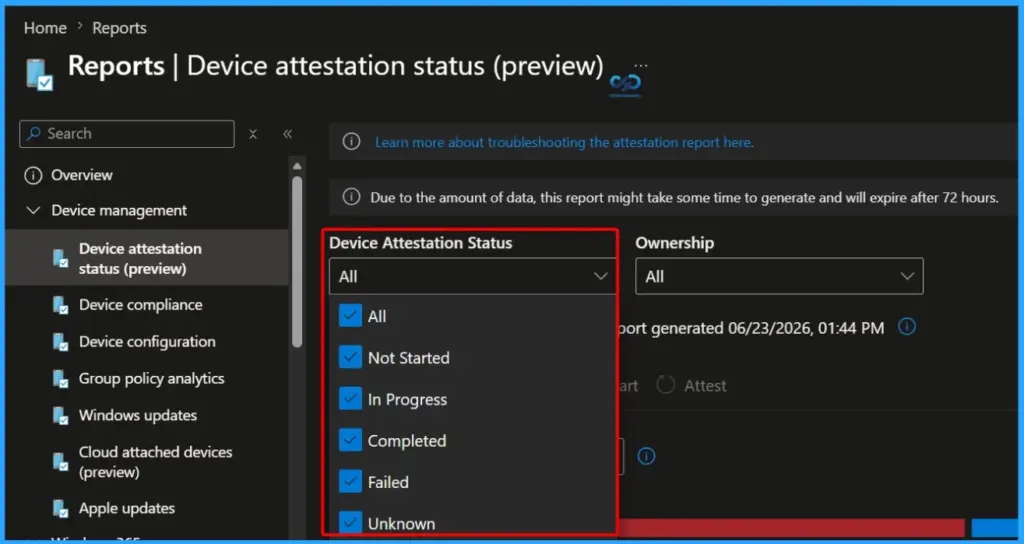The width and height of the screenshot is (1024, 544).
Task: Click the Group policy analytics icon
Action: tap(60, 379)
